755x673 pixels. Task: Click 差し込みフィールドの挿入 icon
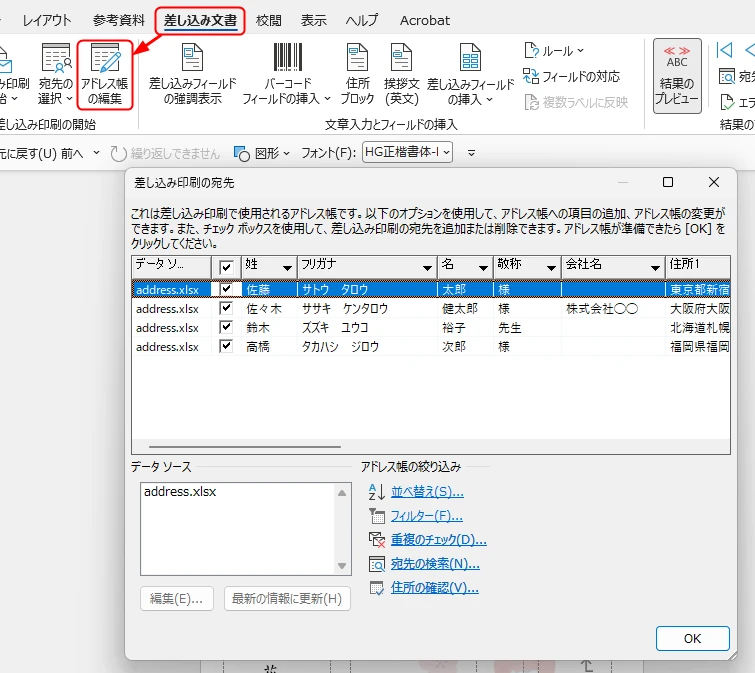point(470,57)
